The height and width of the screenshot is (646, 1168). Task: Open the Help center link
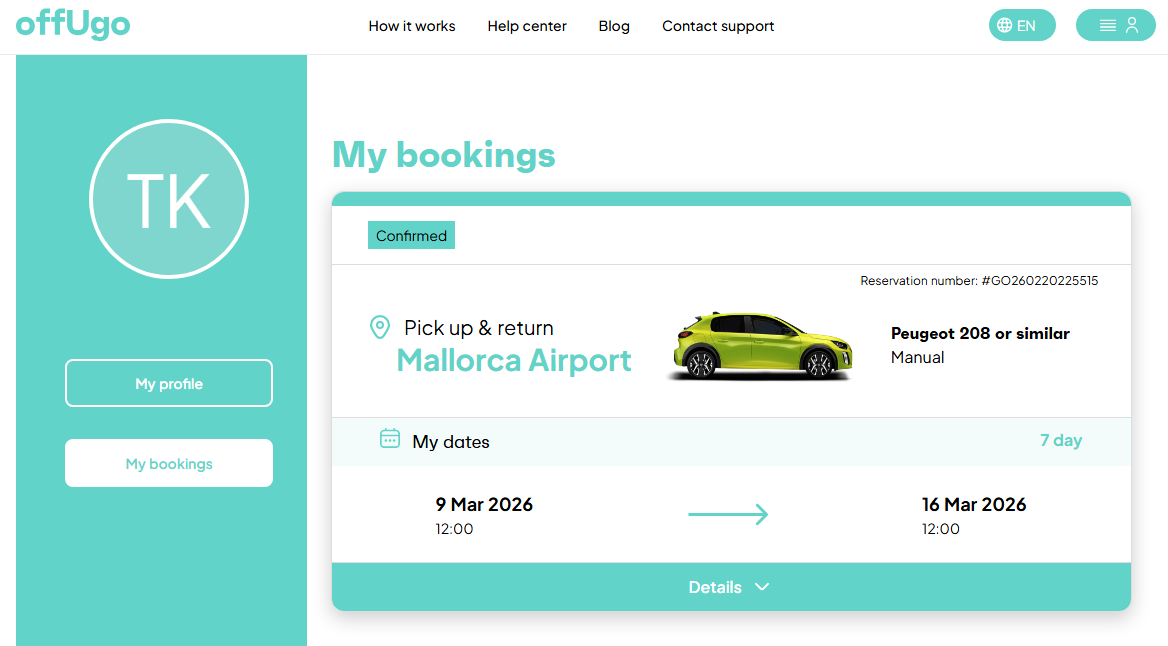[x=527, y=26]
